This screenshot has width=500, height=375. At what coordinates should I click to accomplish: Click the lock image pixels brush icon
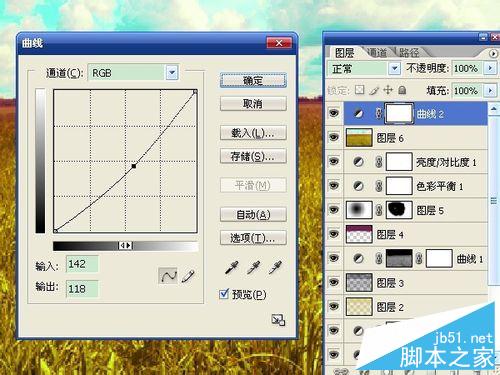click(374, 90)
